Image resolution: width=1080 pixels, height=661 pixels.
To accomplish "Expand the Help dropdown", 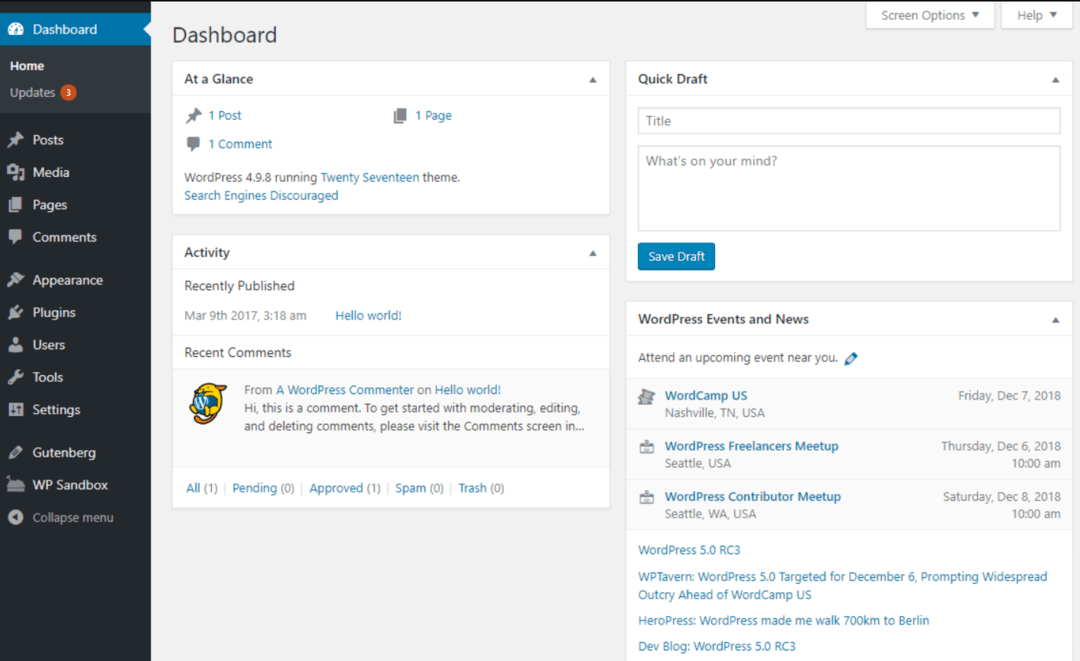I will [x=1036, y=15].
